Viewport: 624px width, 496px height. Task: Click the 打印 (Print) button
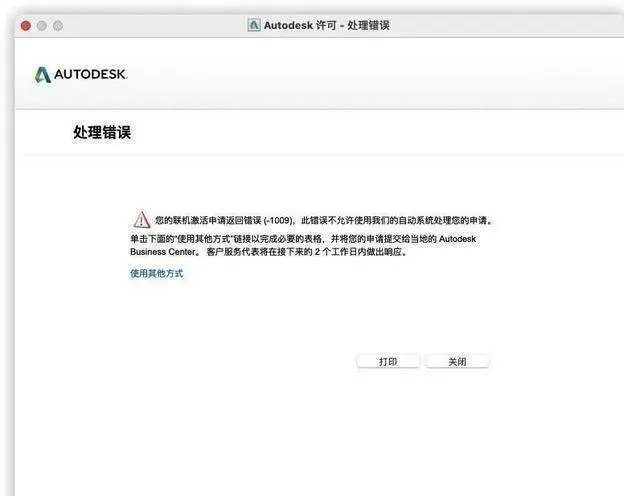pos(388,361)
